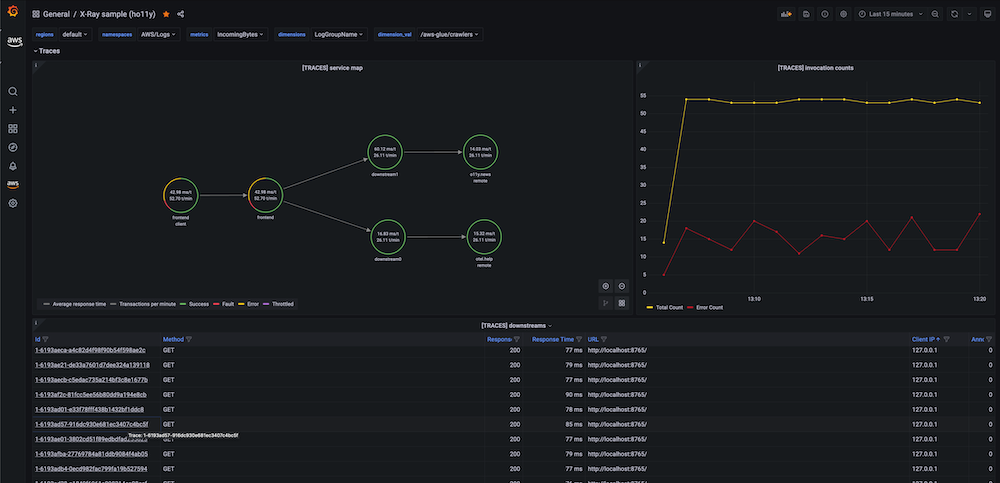1000x483 pixels.
Task: Open the Dashboards grid icon in sidebar
Action: click(13, 128)
